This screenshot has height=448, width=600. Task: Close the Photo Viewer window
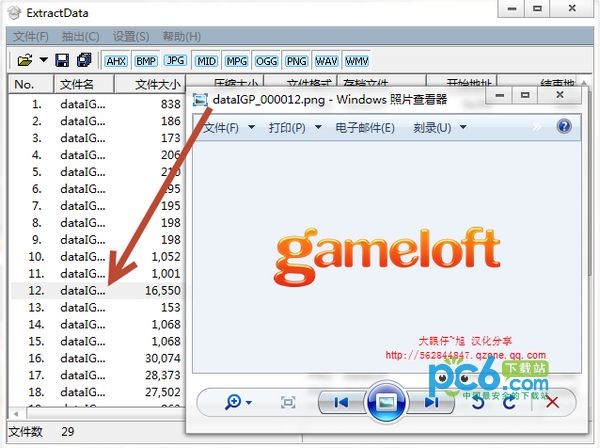[x=560, y=94]
